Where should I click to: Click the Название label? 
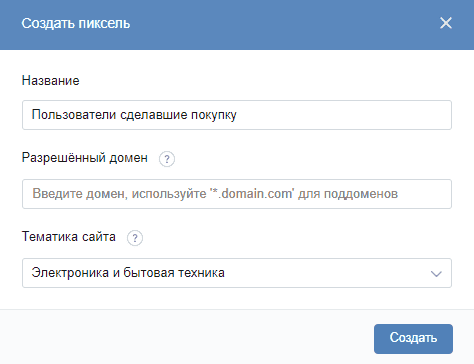(51, 81)
